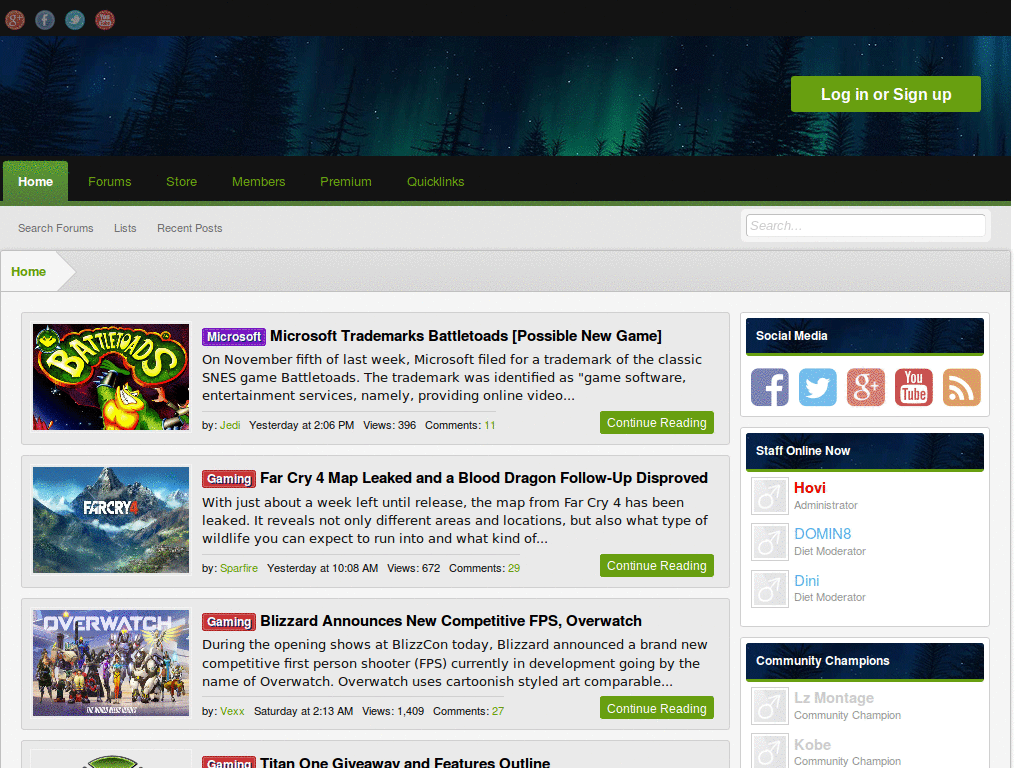Open the Quicklinks tab
Image resolution: width=1024 pixels, height=768 pixels.
[436, 182]
